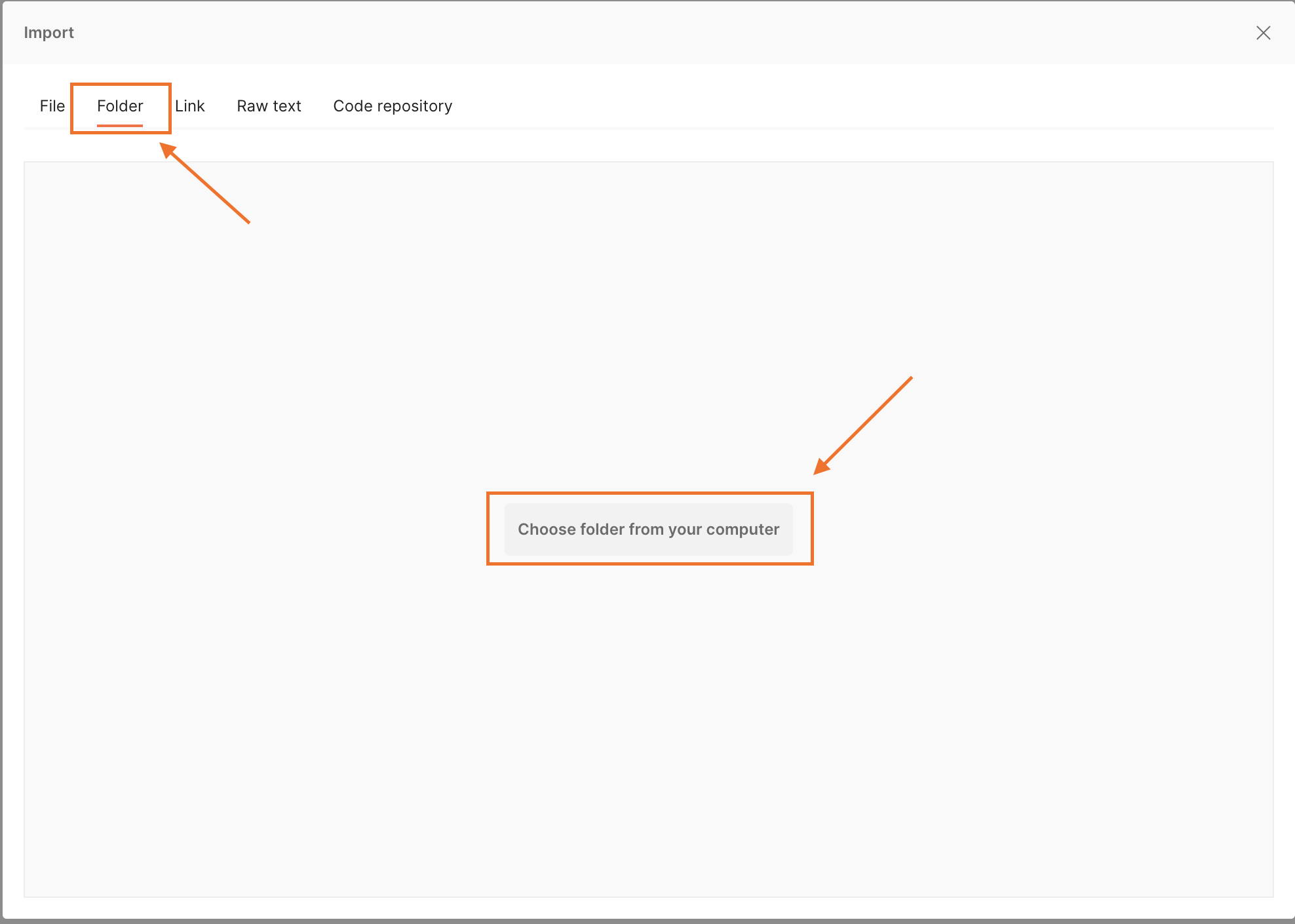
Task: Choose import from a file
Action: pos(52,106)
